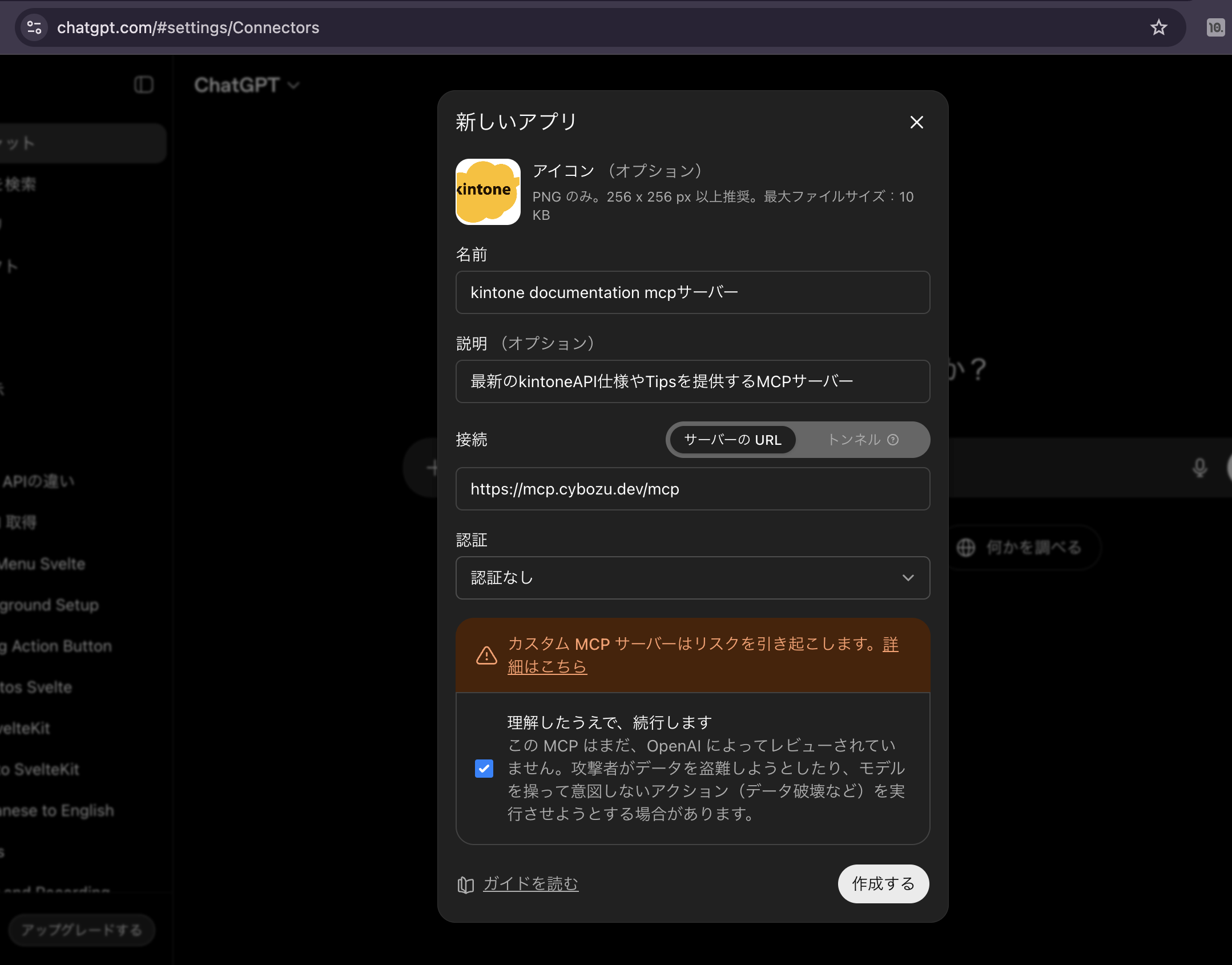The image size is (1232, 965).
Task: Click the site info icon in address bar
Action: pyautogui.click(x=35, y=27)
